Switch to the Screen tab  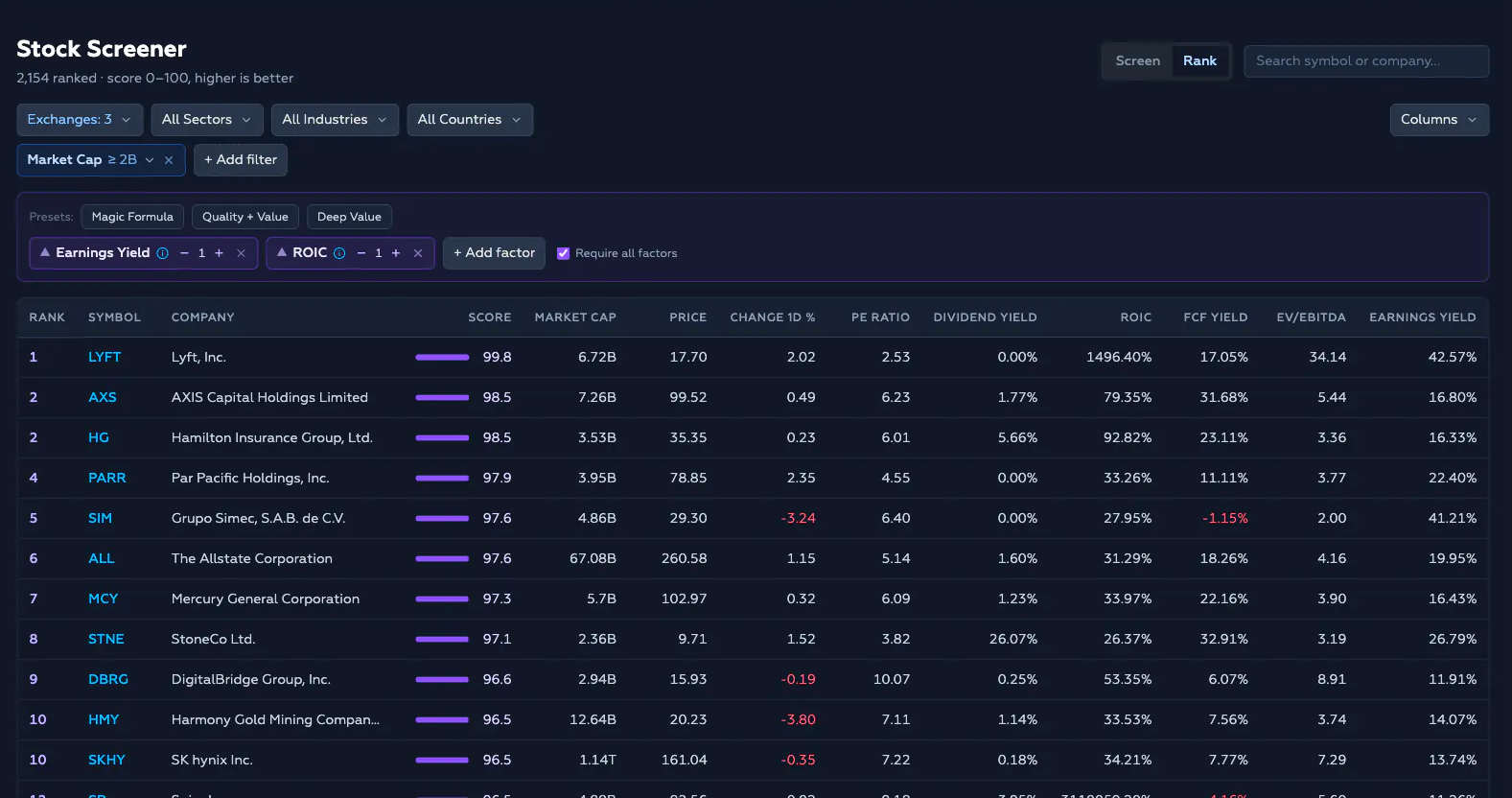coord(1138,61)
